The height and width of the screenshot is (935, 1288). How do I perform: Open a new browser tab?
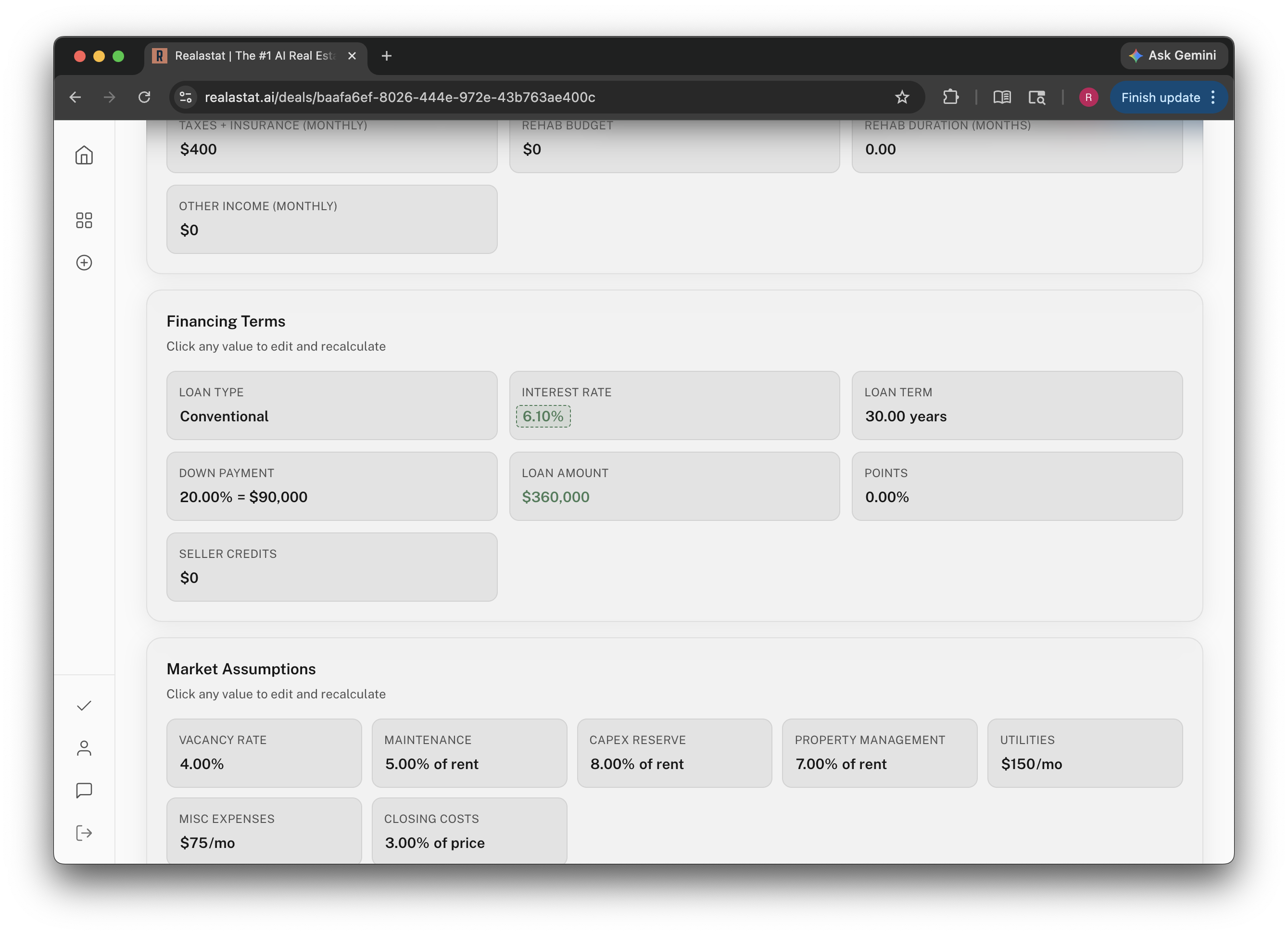387,56
